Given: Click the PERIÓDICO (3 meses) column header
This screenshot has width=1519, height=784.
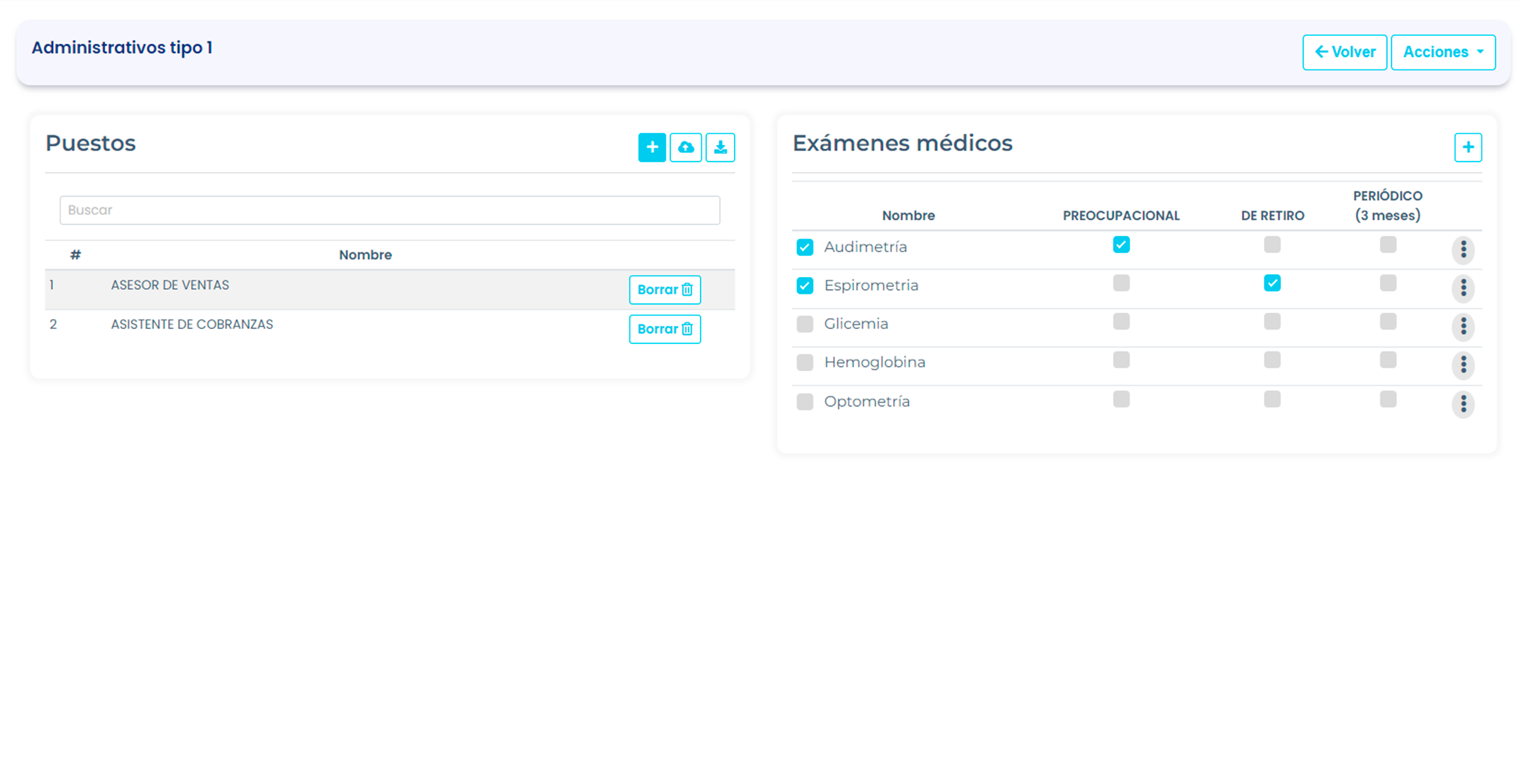Looking at the screenshot, I should click(x=1387, y=206).
